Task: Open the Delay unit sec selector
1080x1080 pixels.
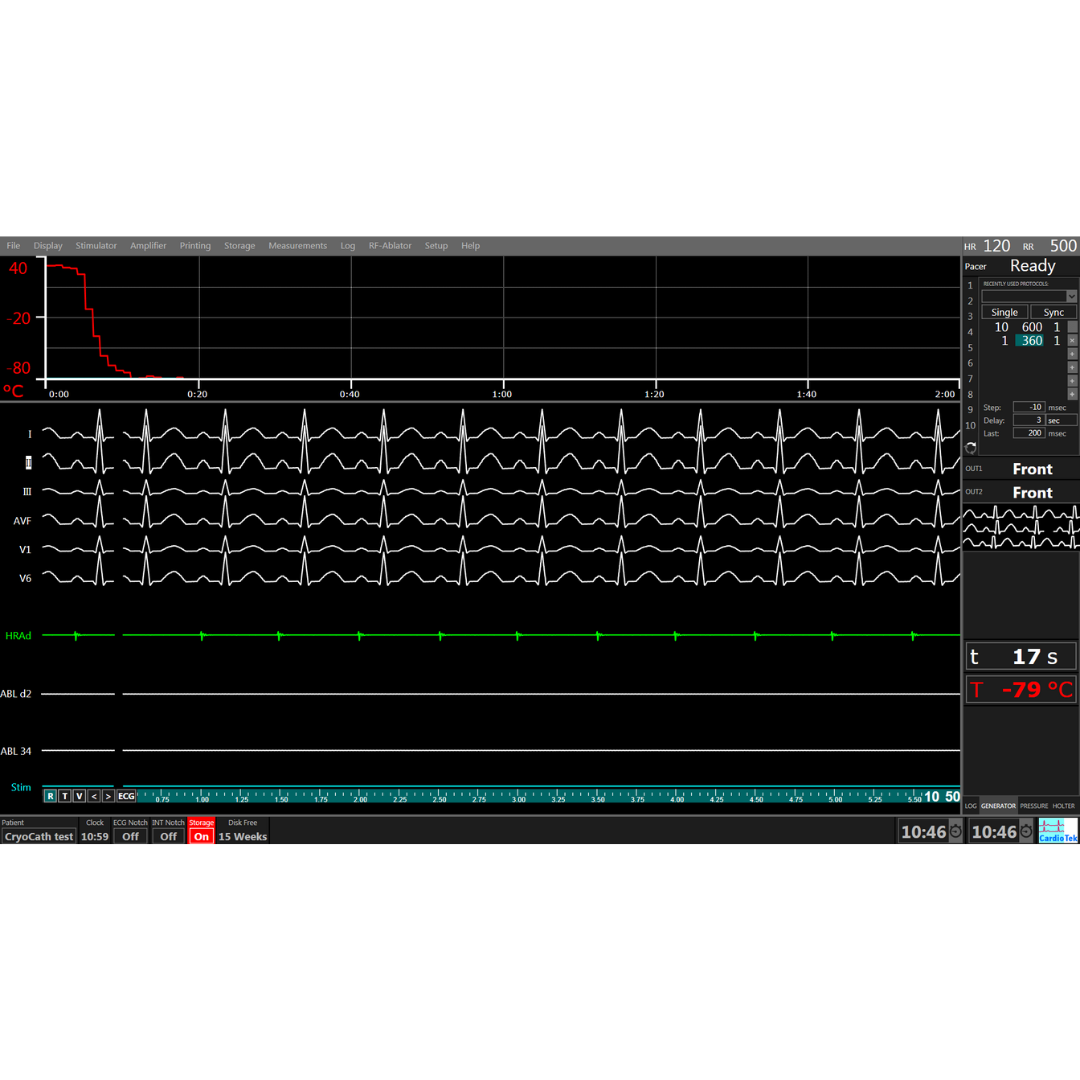Action: pos(1062,420)
